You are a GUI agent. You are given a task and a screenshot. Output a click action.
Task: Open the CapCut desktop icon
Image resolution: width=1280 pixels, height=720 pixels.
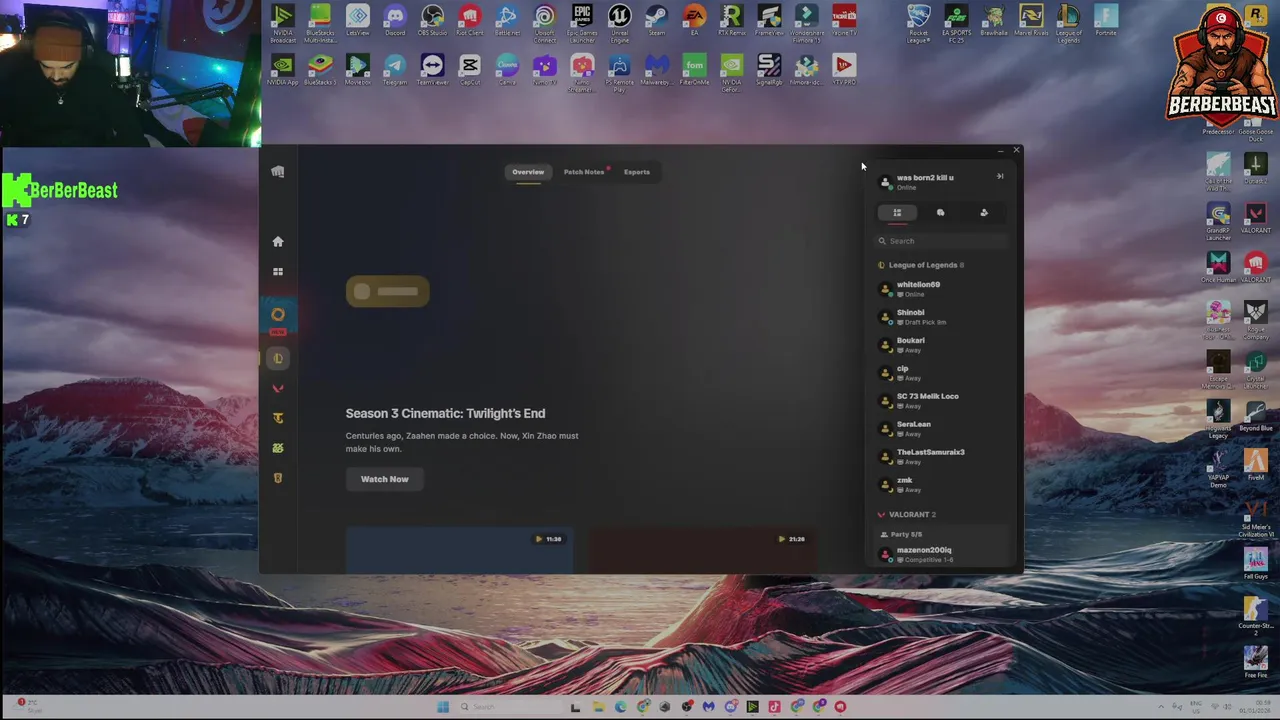click(470, 70)
